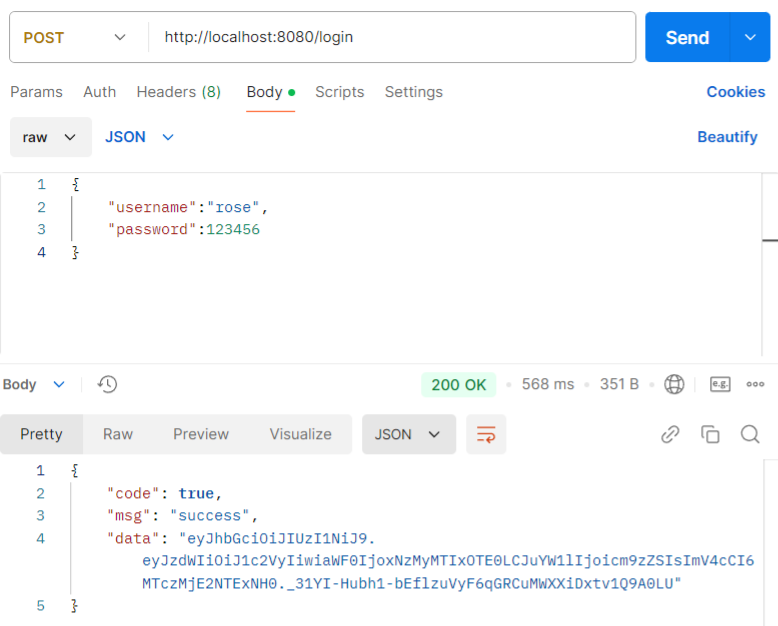Click the copy response icon
Image resolution: width=778 pixels, height=626 pixels.
tap(710, 435)
